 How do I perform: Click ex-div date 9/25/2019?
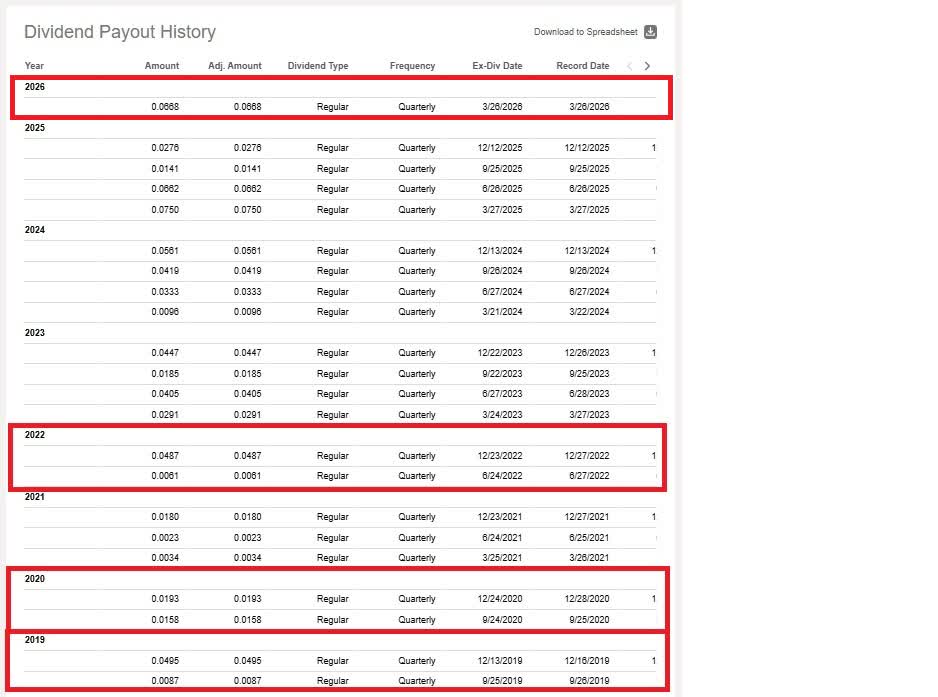point(502,681)
